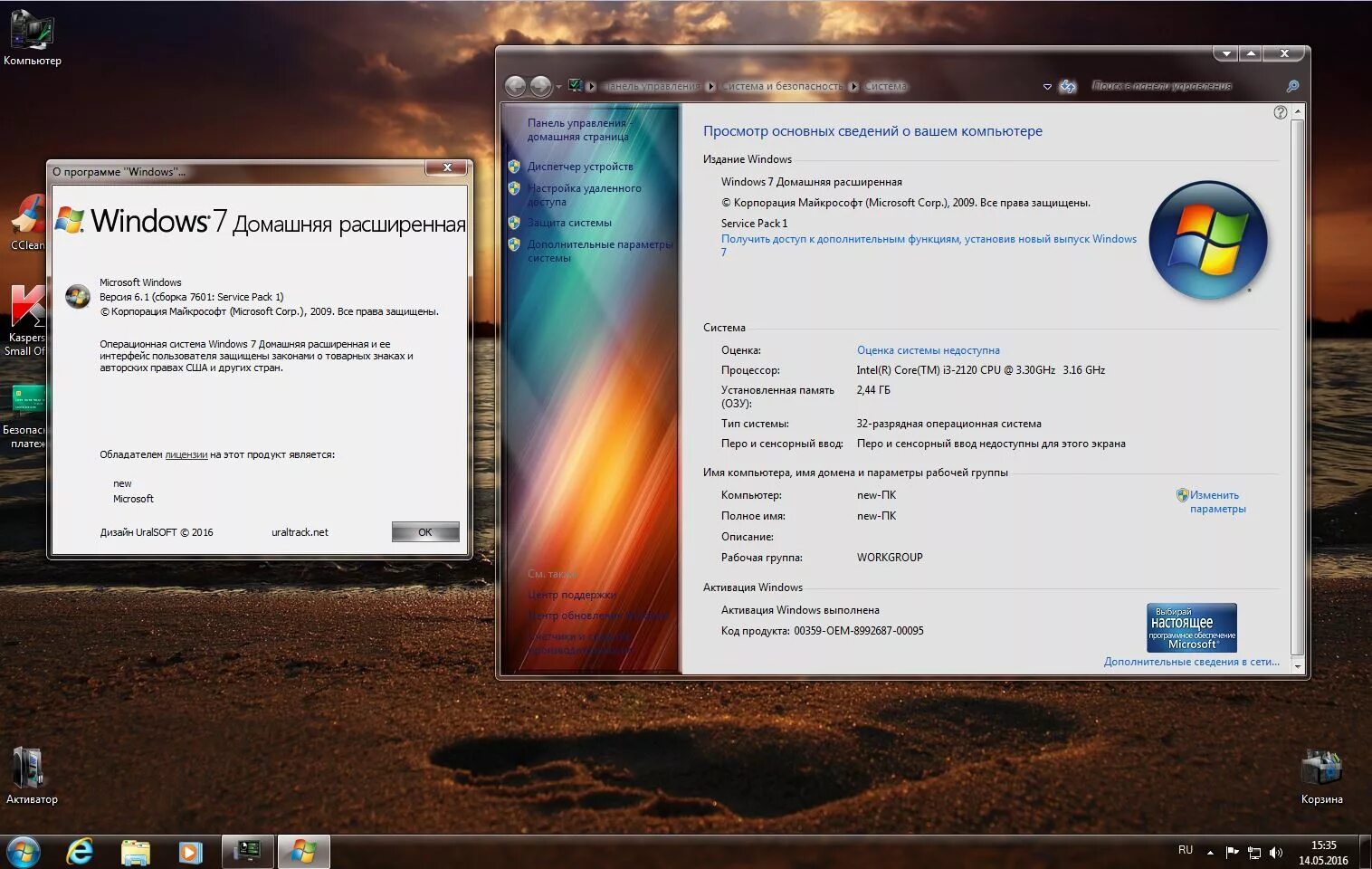Open the help question mark icon

1280,112
